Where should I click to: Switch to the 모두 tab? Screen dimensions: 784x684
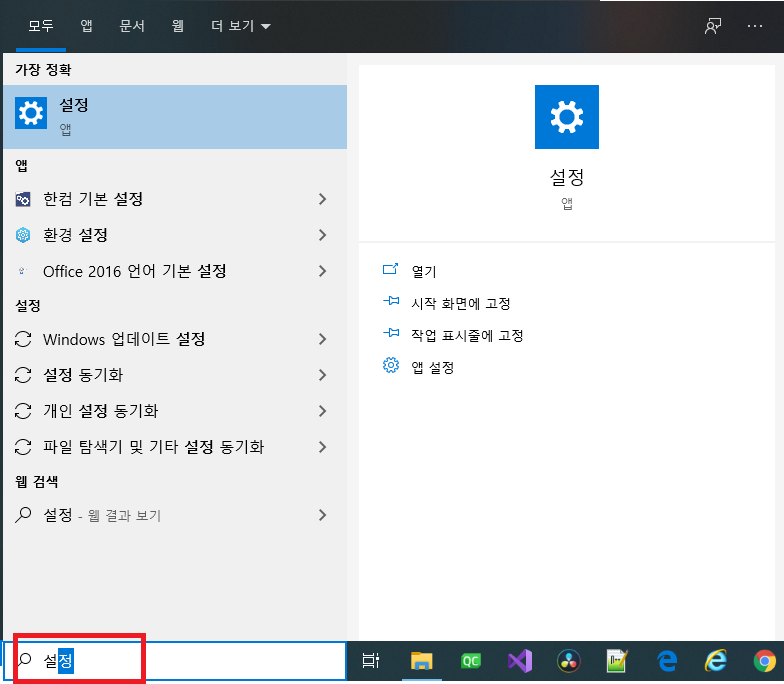coord(40,26)
